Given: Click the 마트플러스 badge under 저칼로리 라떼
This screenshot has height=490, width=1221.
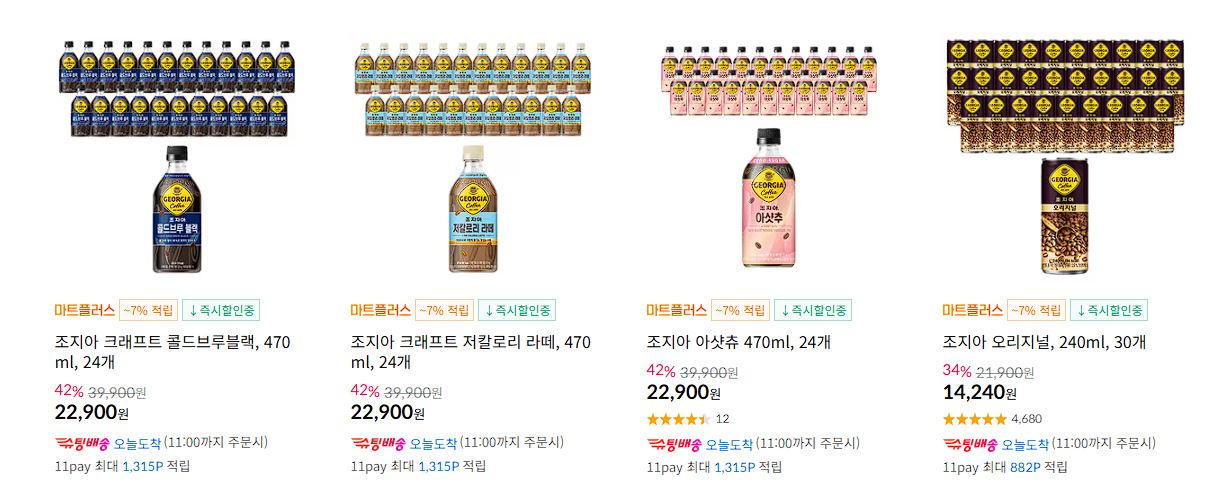Looking at the screenshot, I should pos(381,310).
